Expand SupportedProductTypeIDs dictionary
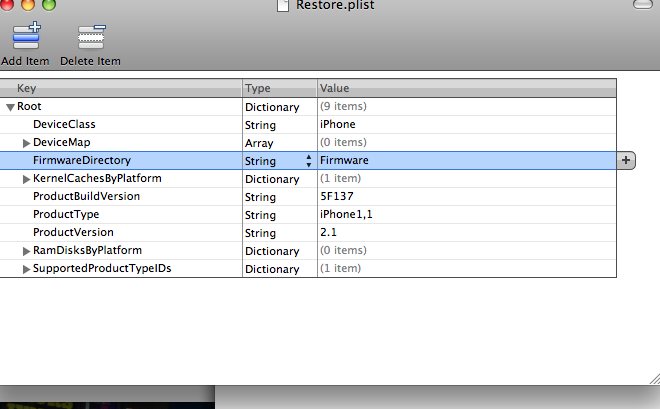The image size is (660, 409). coord(26,269)
